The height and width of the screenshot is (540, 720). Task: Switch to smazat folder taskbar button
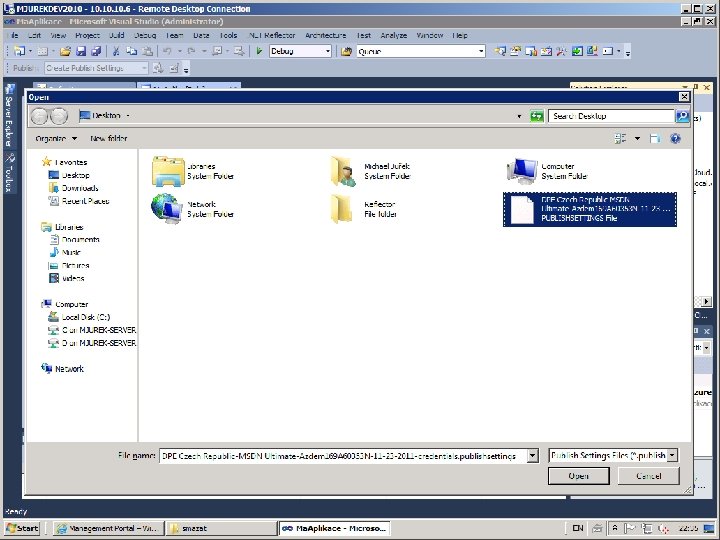pyautogui.click(x=220, y=528)
